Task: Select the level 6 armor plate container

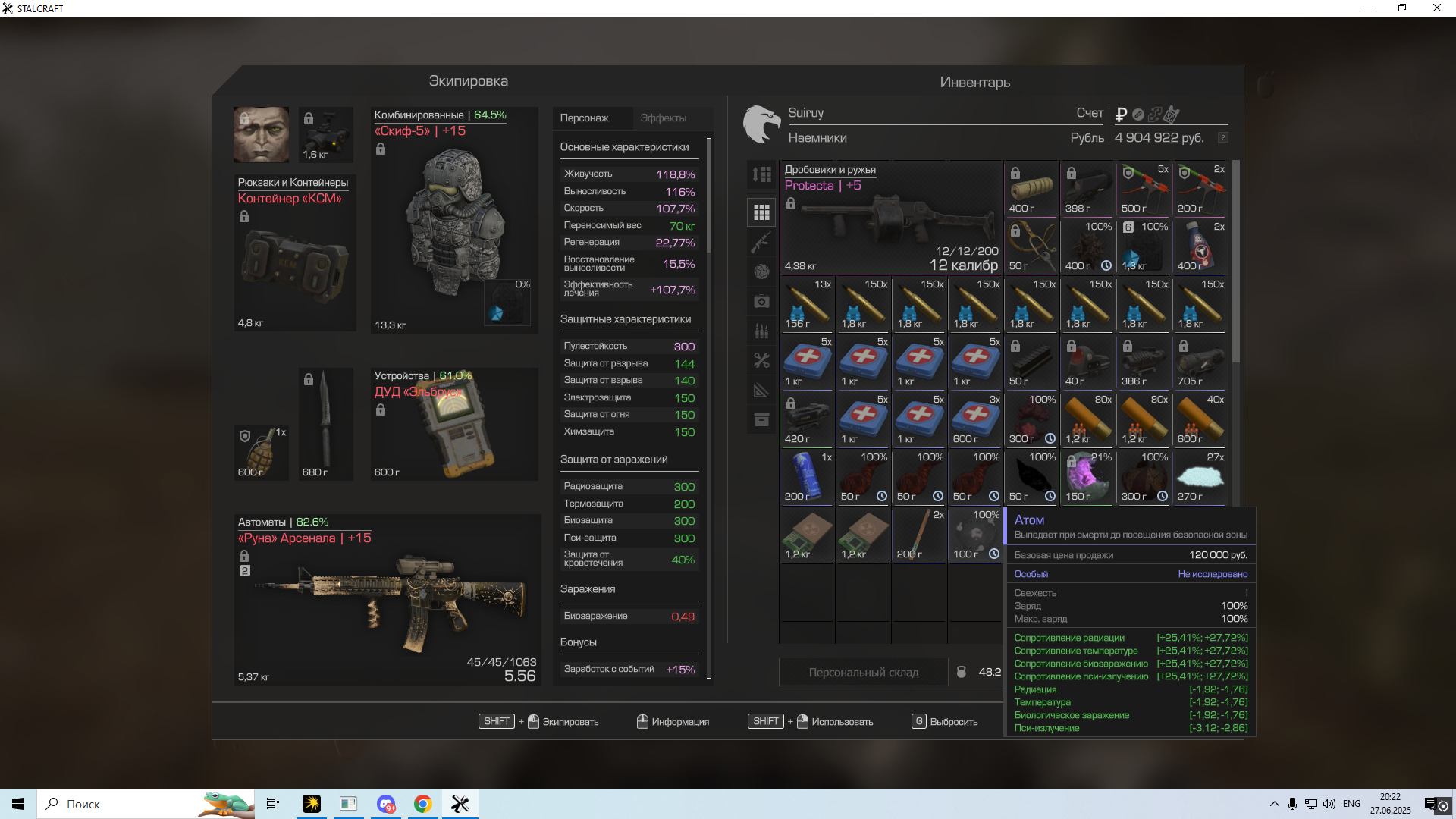Action: click(x=1144, y=246)
